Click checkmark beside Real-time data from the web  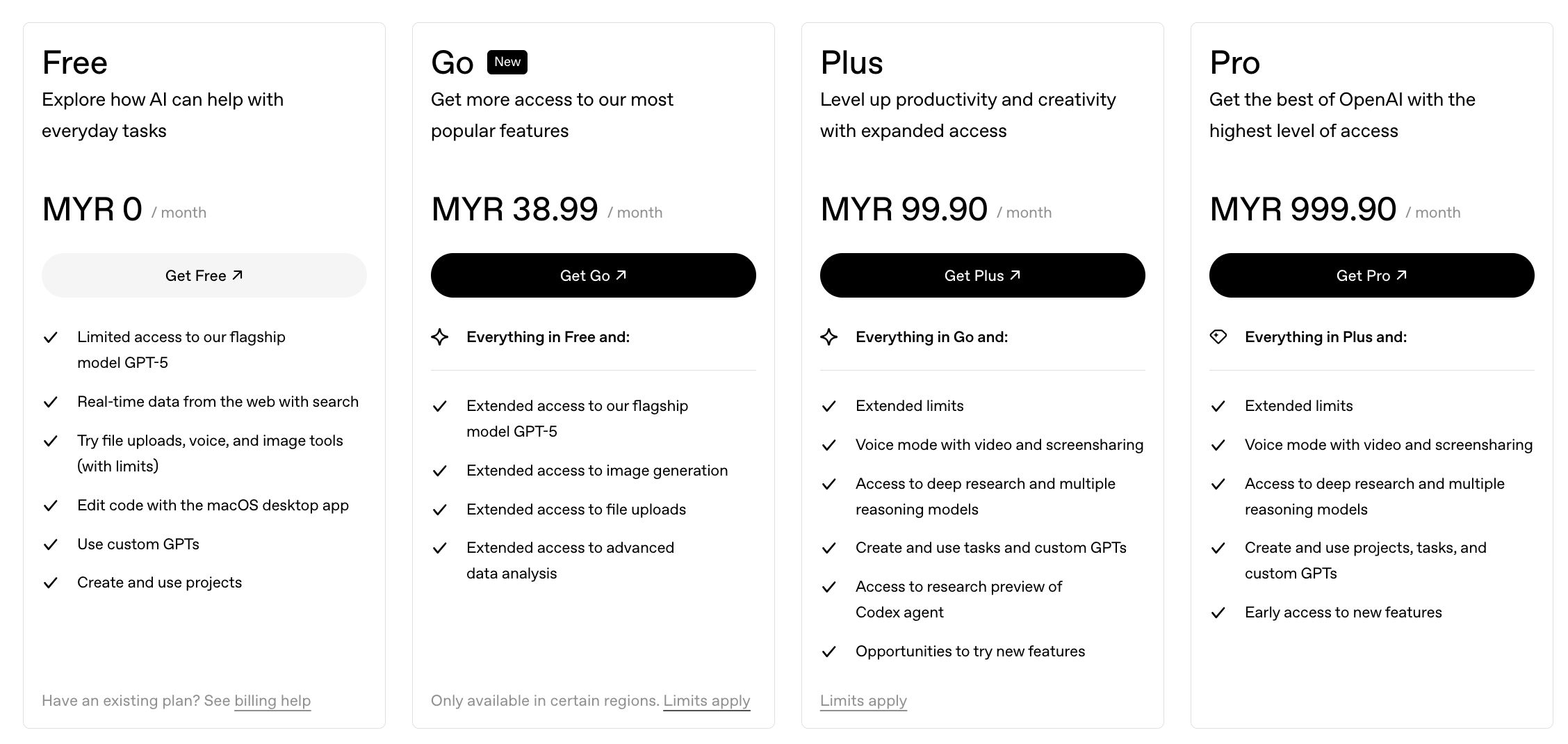tap(51, 402)
